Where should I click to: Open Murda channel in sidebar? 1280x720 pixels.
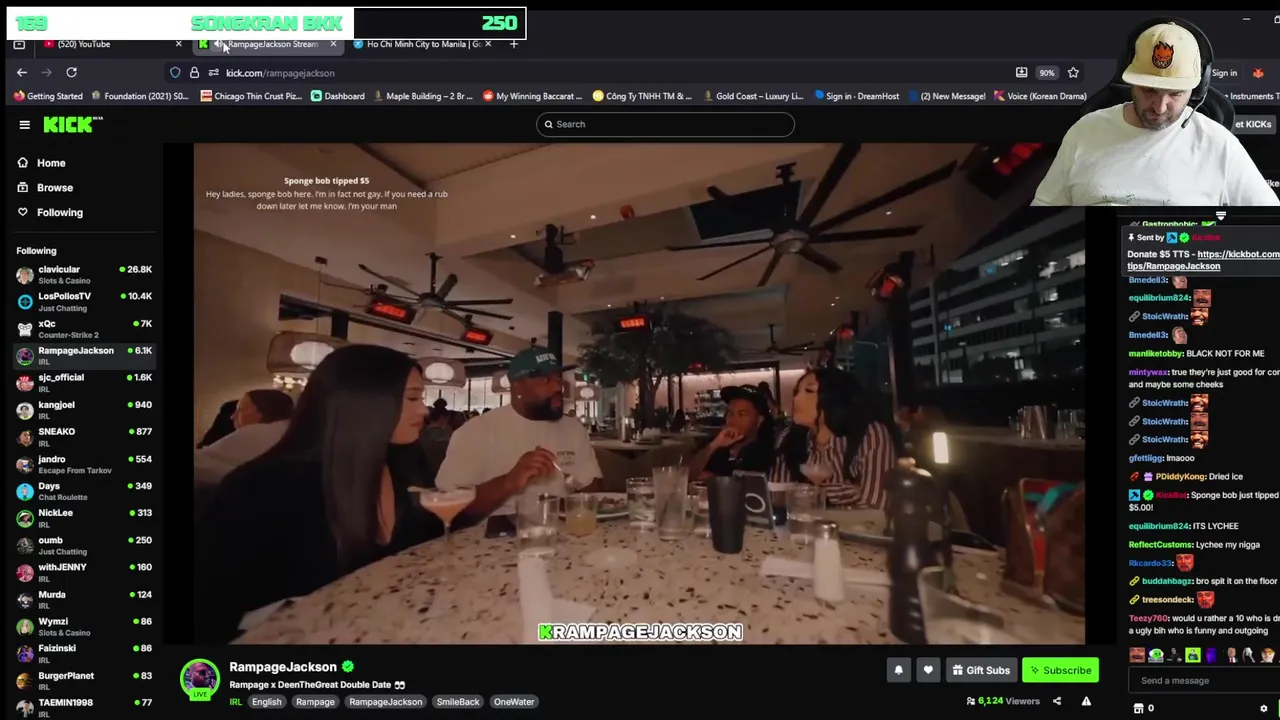pos(84,599)
